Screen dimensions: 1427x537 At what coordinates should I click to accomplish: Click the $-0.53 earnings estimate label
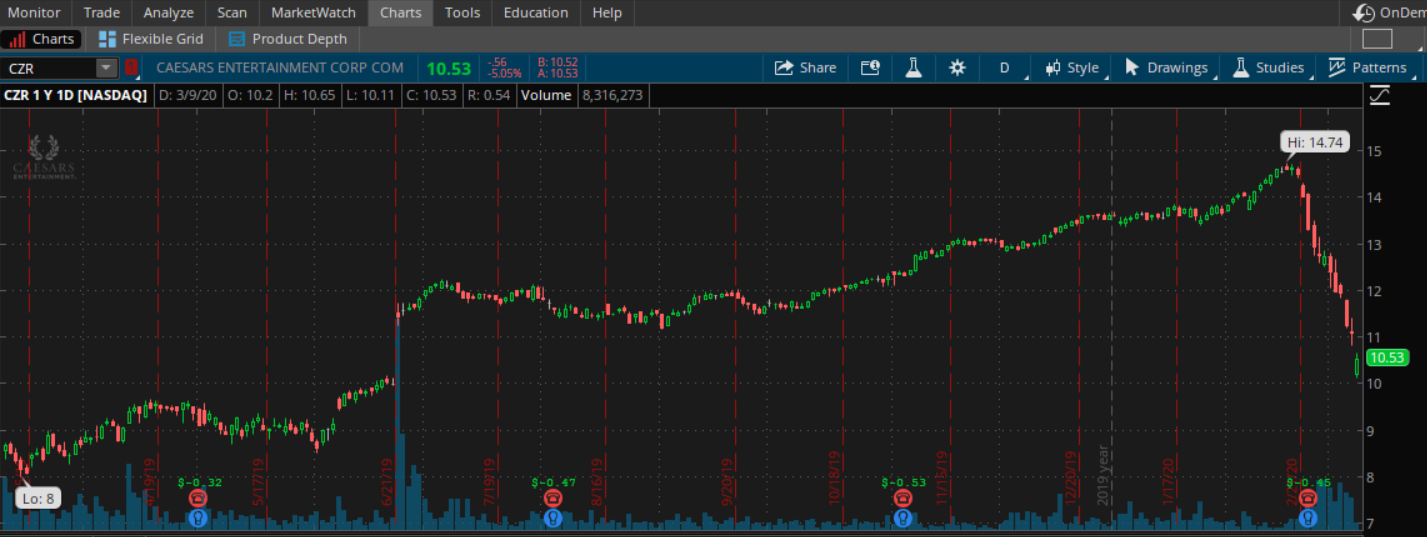pyautogui.click(x=903, y=482)
